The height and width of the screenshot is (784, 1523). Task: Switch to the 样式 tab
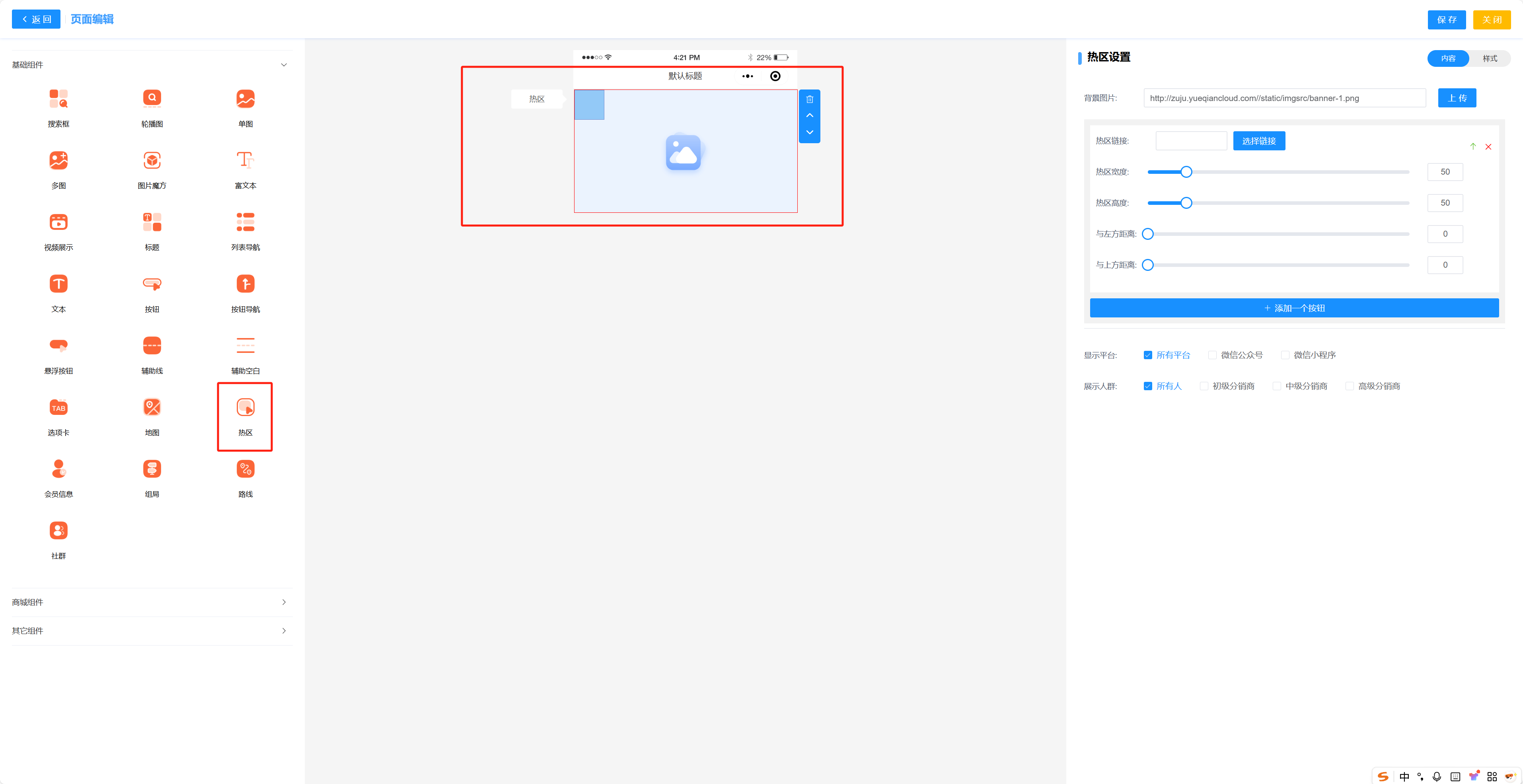point(1489,58)
